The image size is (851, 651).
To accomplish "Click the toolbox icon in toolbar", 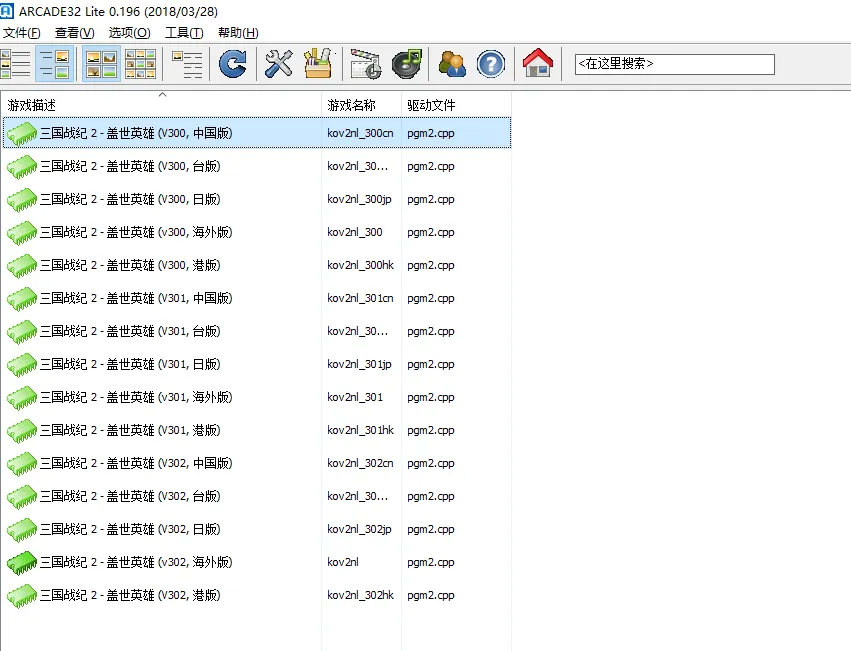I will click(317, 64).
